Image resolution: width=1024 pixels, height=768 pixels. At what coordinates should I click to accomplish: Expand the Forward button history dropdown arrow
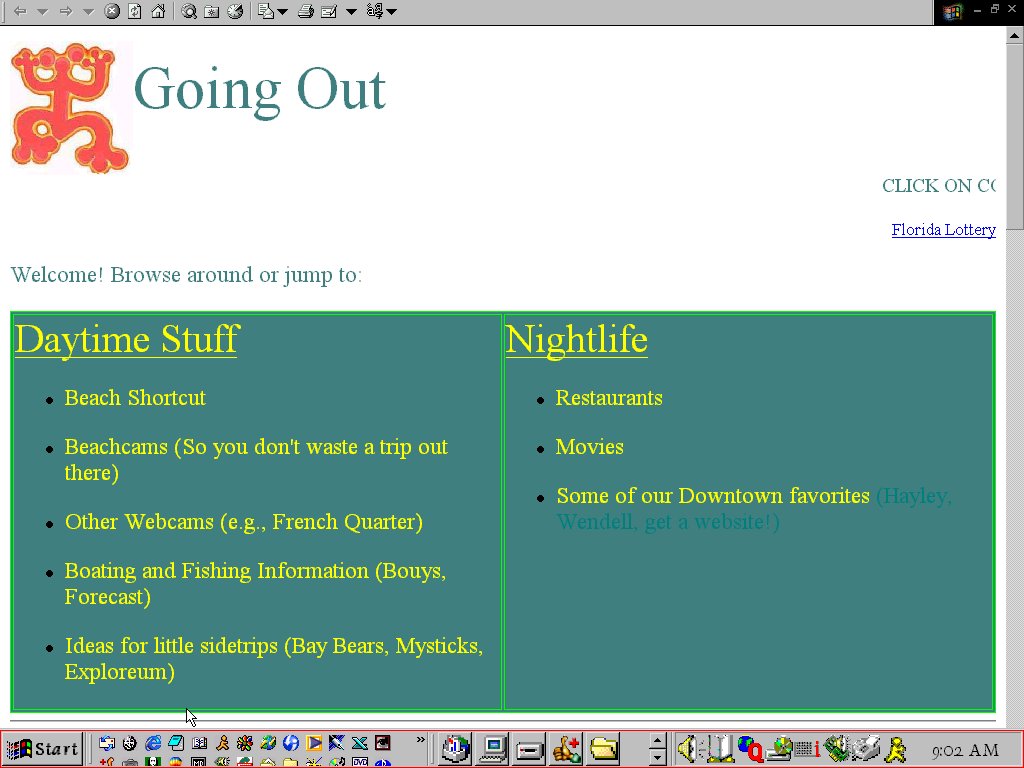pos(88,11)
